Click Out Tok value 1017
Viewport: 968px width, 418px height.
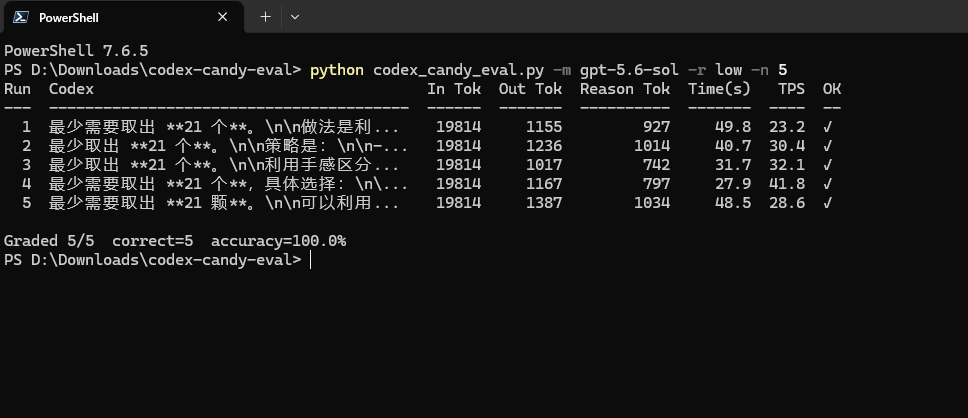pos(544,165)
